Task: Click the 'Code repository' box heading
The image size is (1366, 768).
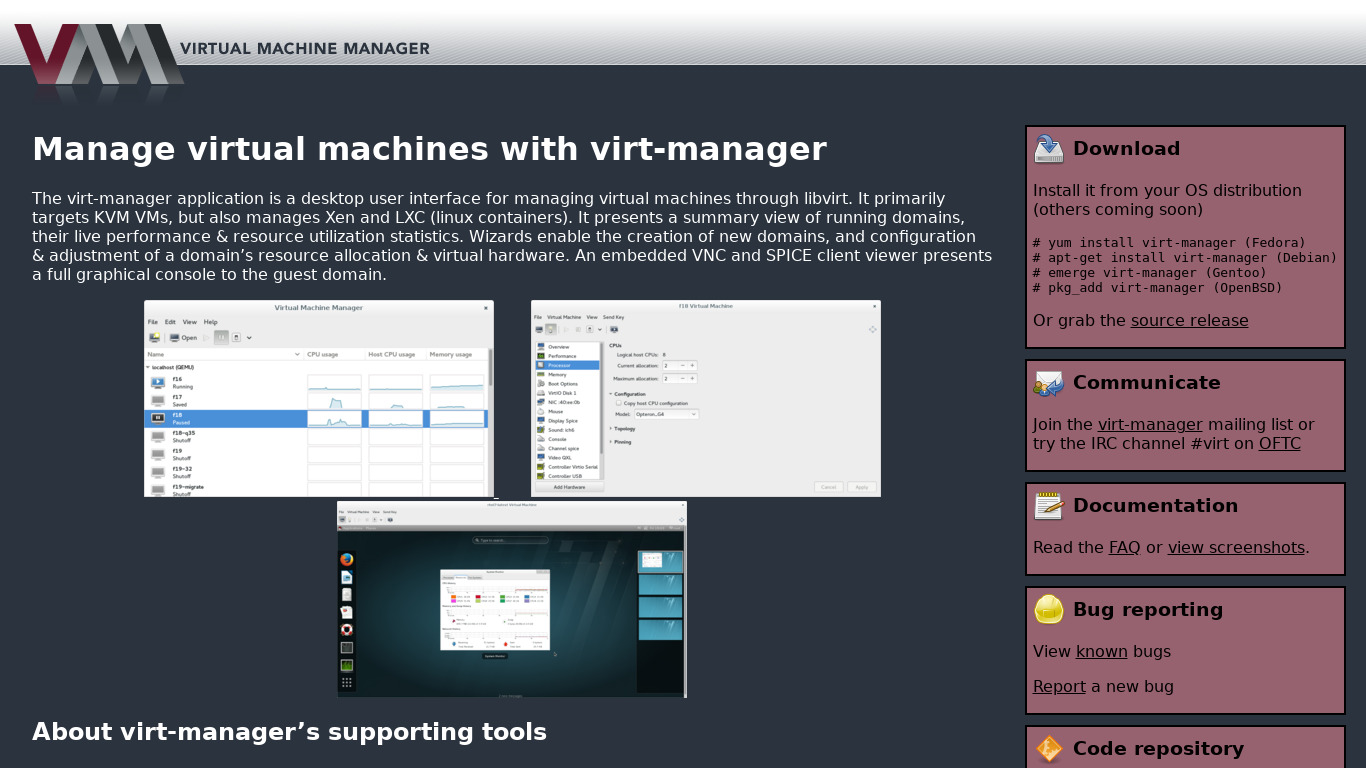Action: [1158, 749]
